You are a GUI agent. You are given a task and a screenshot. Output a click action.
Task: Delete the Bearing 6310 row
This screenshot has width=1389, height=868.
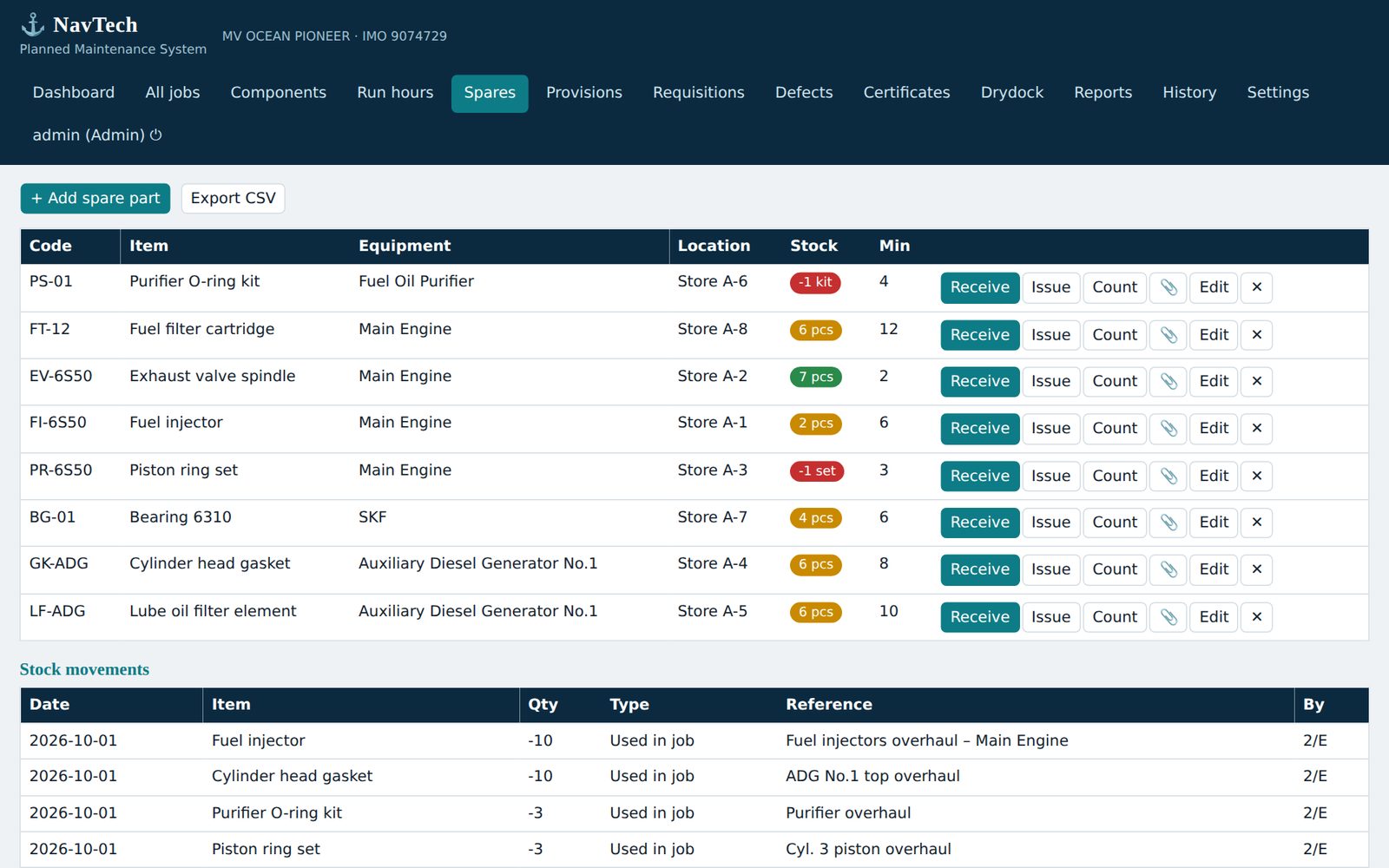1256,522
